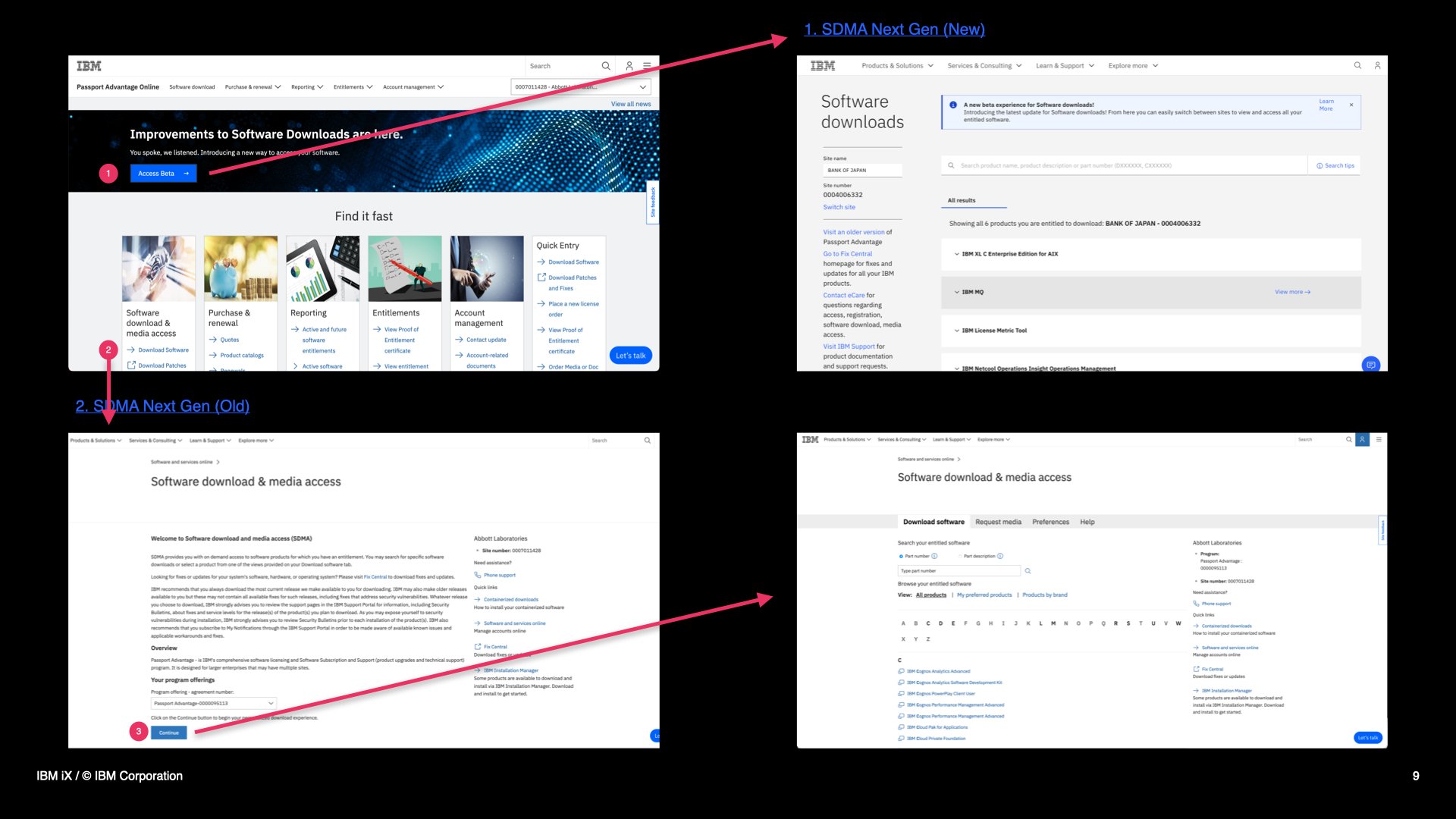Expand the Reporting menu in Passport Advantage

(x=307, y=87)
